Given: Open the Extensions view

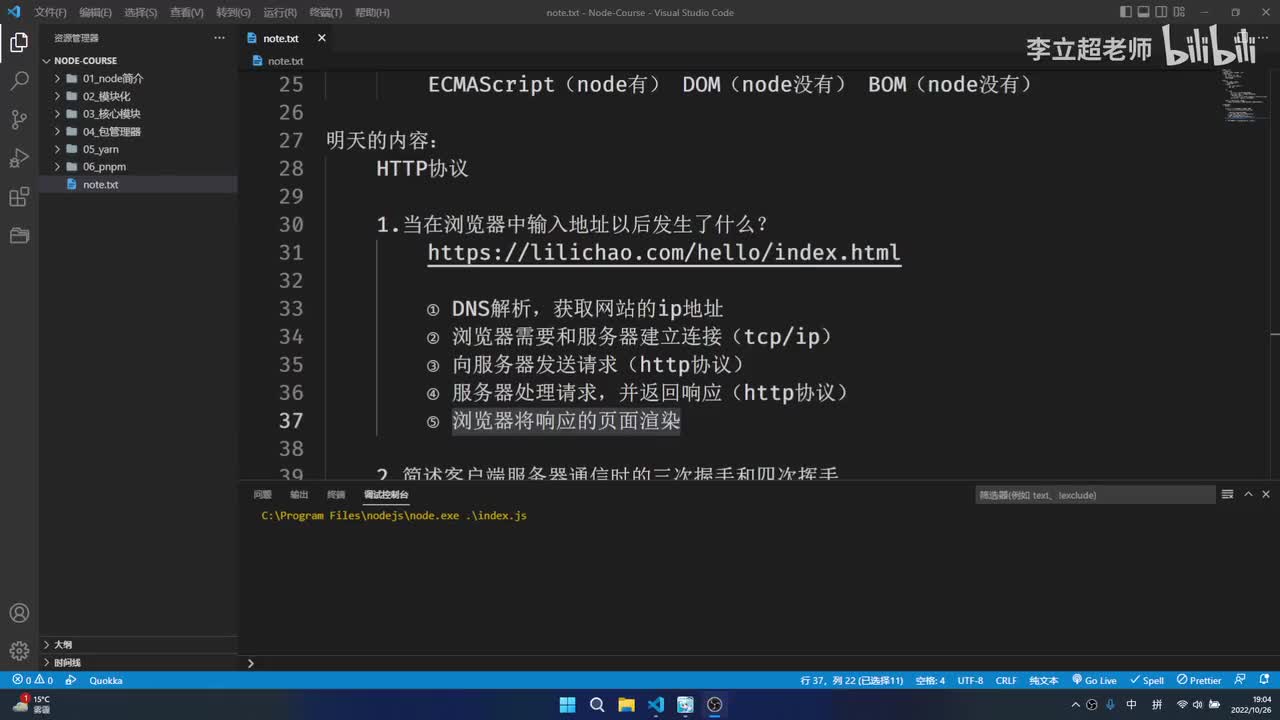Looking at the screenshot, I should (19, 197).
